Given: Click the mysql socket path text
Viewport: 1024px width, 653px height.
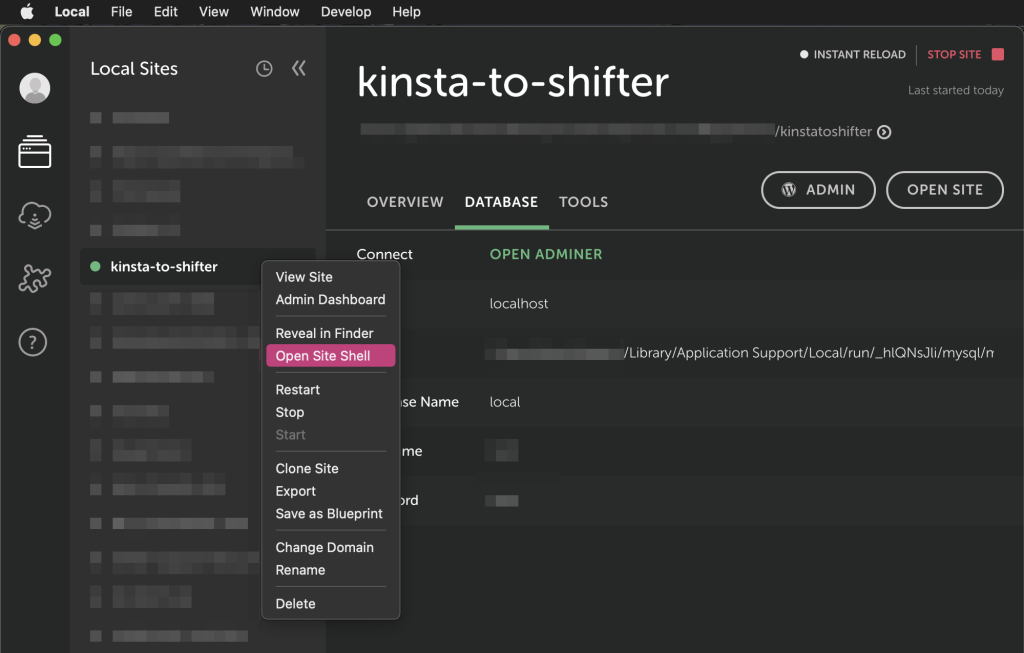Looking at the screenshot, I should pyautogui.click(x=808, y=353).
